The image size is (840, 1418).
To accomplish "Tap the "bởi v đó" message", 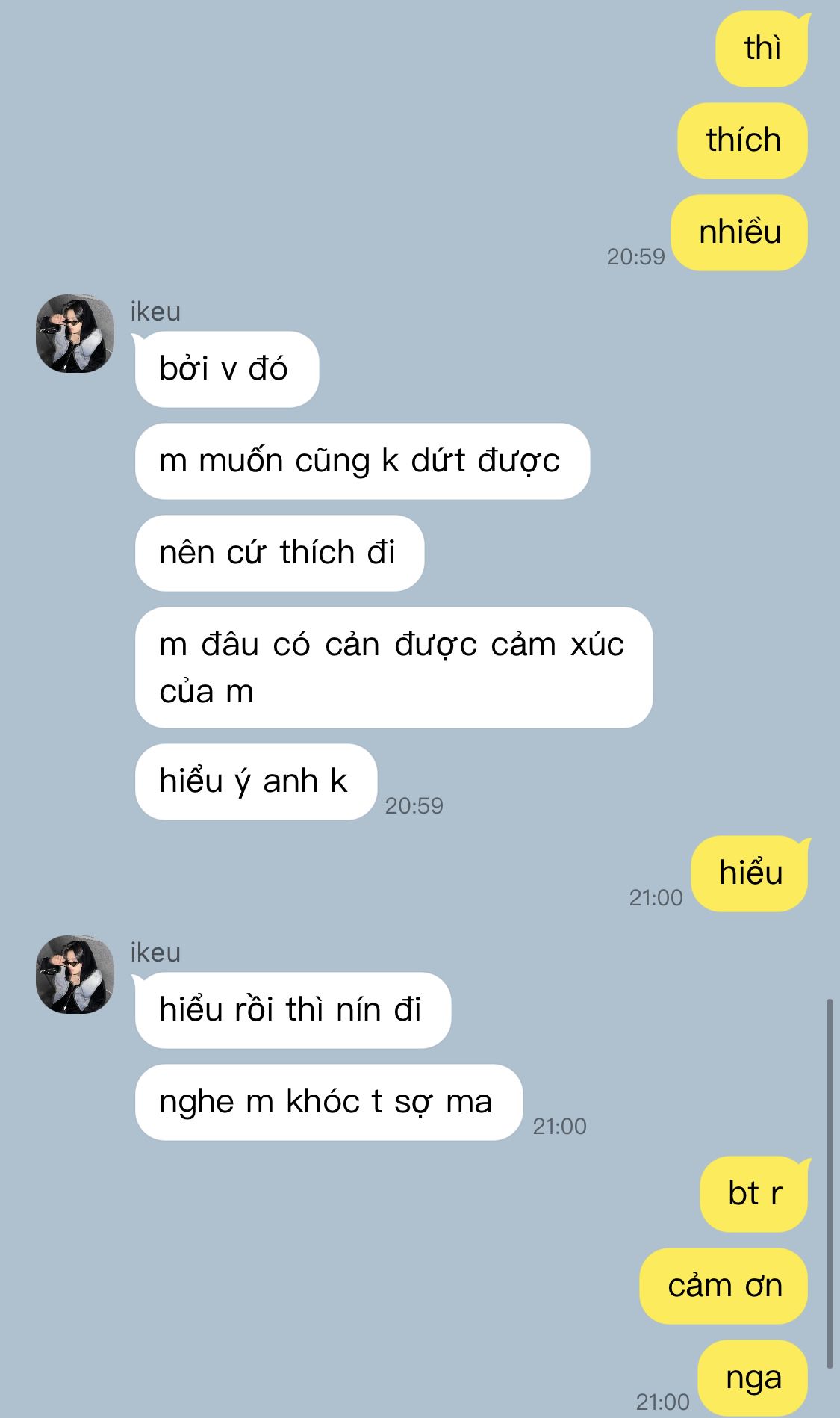I will [226, 369].
